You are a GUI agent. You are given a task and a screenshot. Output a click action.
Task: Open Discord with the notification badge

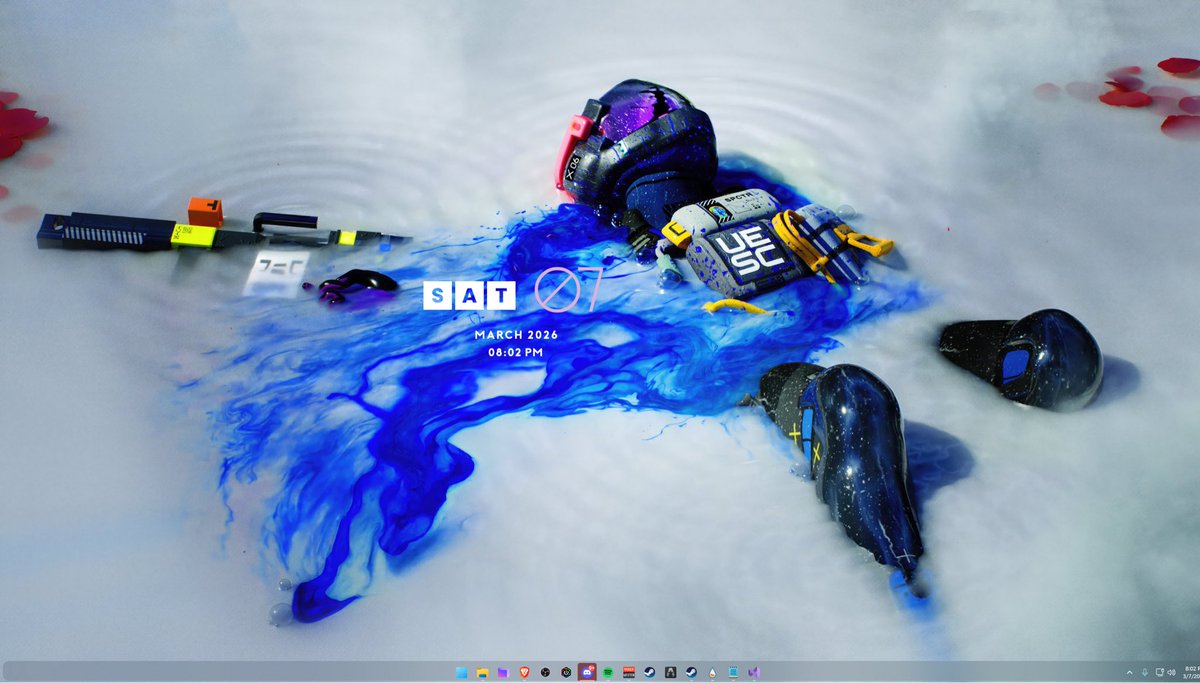(x=587, y=673)
